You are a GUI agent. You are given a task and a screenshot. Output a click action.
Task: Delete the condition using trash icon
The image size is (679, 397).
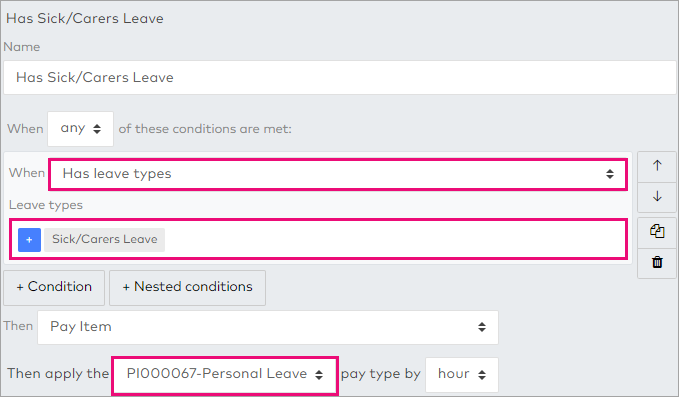point(657,262)
